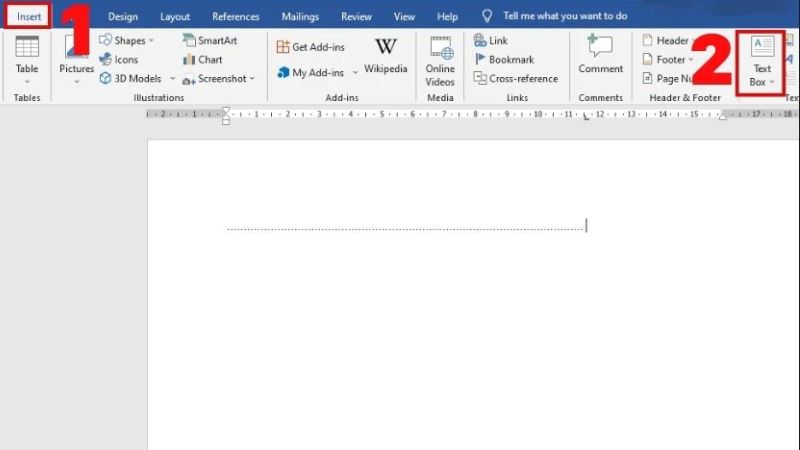This screenshot has width=800, height=450.
Task: Click the left indent marker on ruler
Action: [226, 117]
